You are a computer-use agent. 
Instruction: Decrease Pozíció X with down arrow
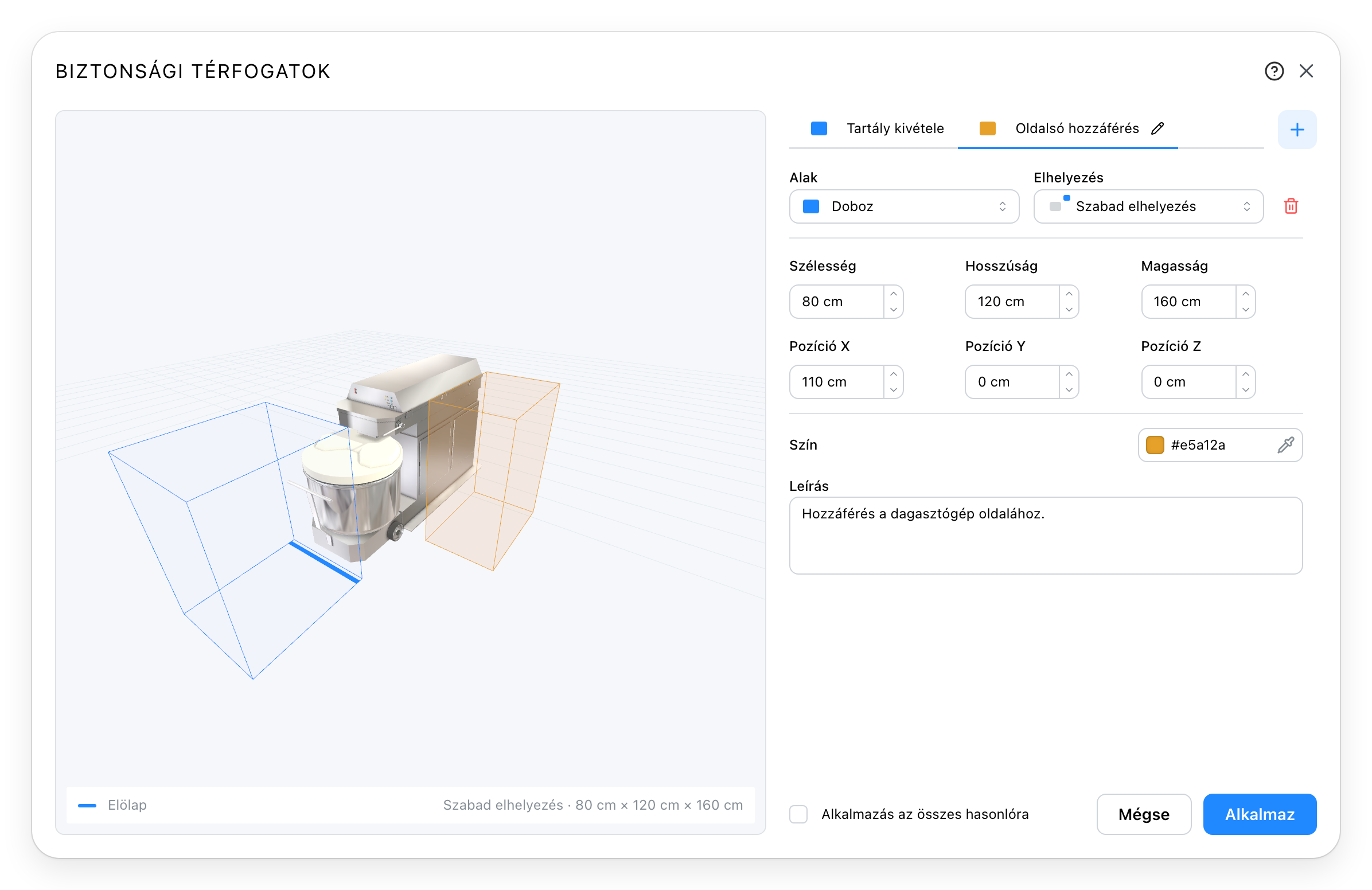pos(894,390)
